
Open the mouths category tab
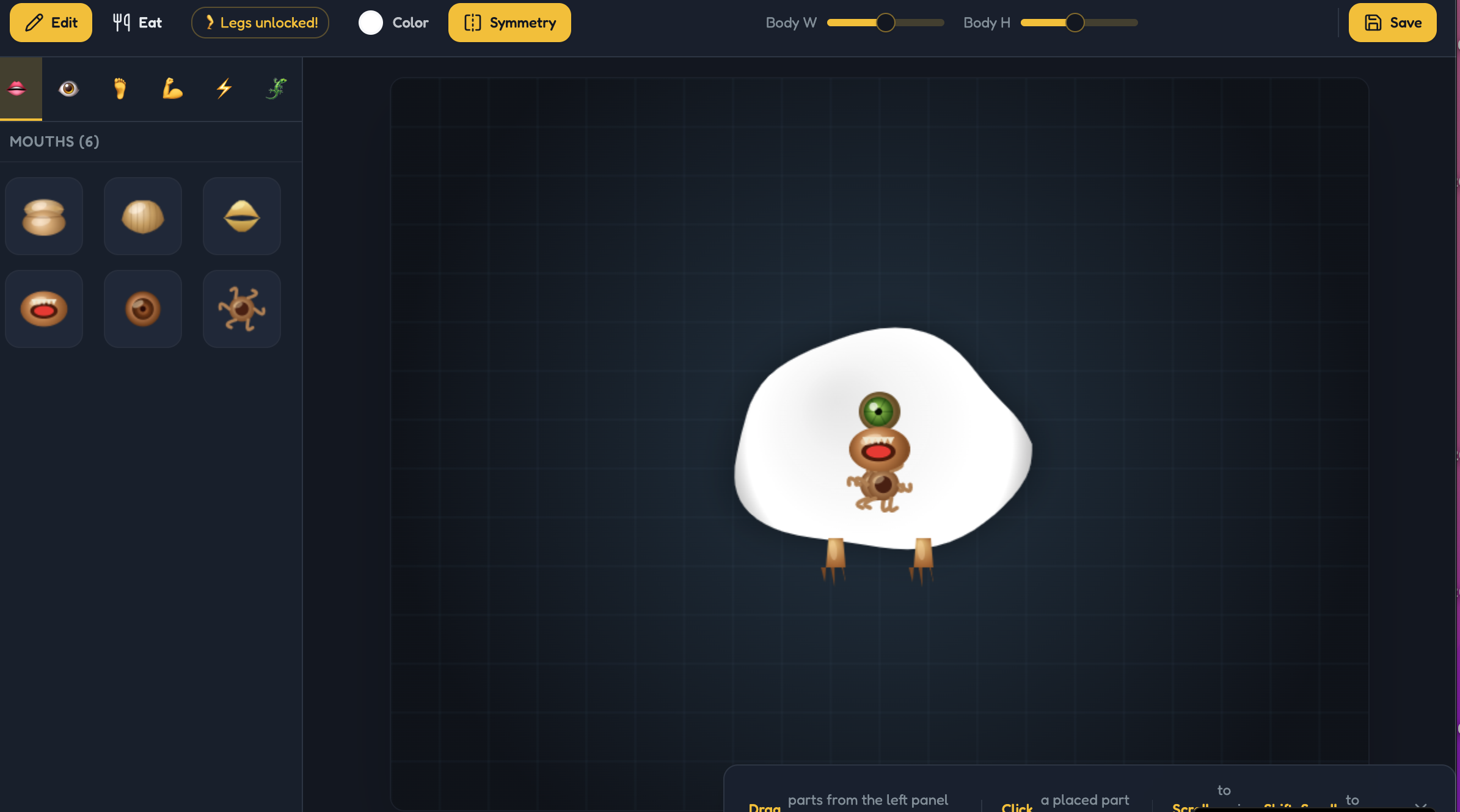pos(17,89)
